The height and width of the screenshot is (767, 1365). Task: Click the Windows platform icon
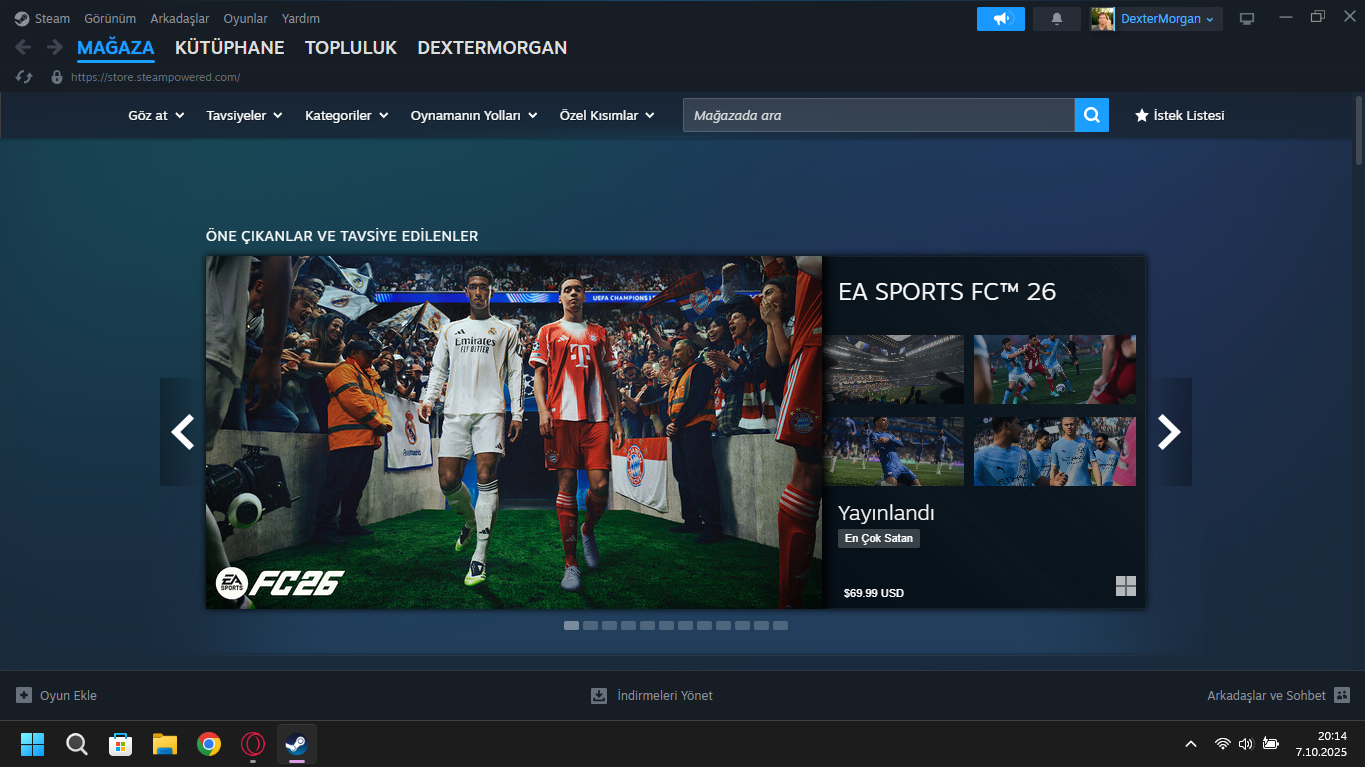click(x=1126, y=586)
